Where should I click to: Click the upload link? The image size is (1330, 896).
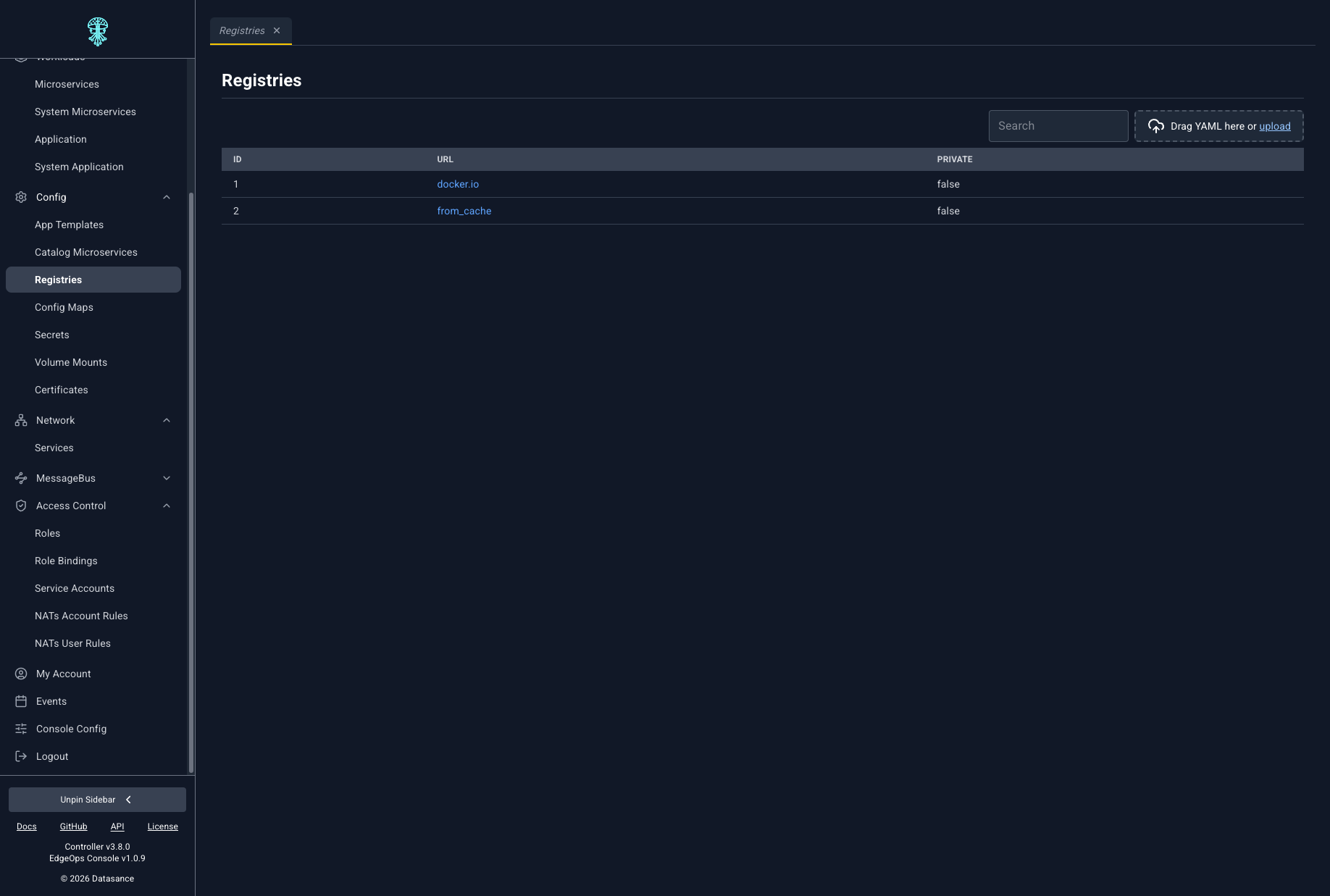[1275, 126]
